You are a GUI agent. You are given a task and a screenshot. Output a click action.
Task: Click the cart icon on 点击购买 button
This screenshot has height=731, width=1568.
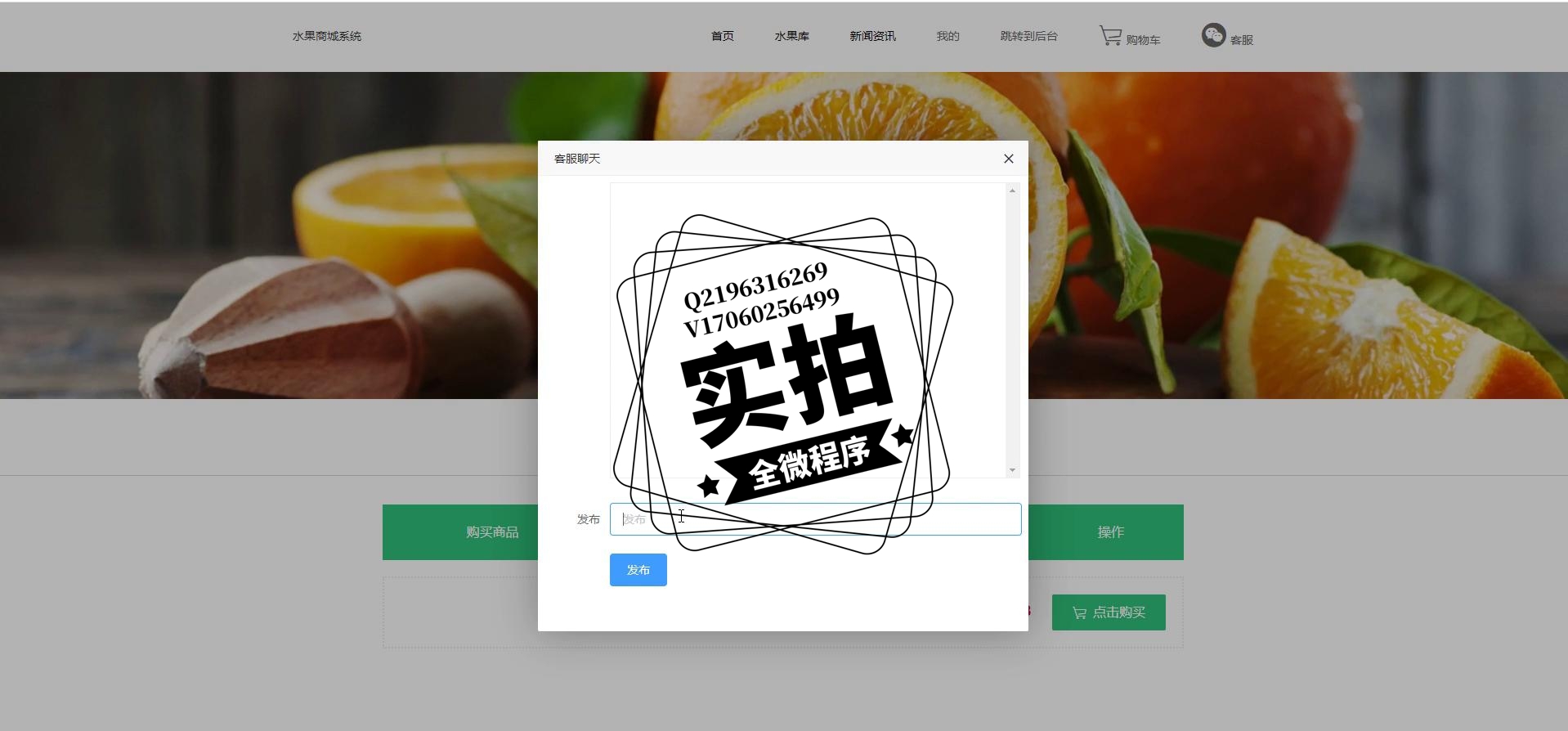tap(1079, 612)
